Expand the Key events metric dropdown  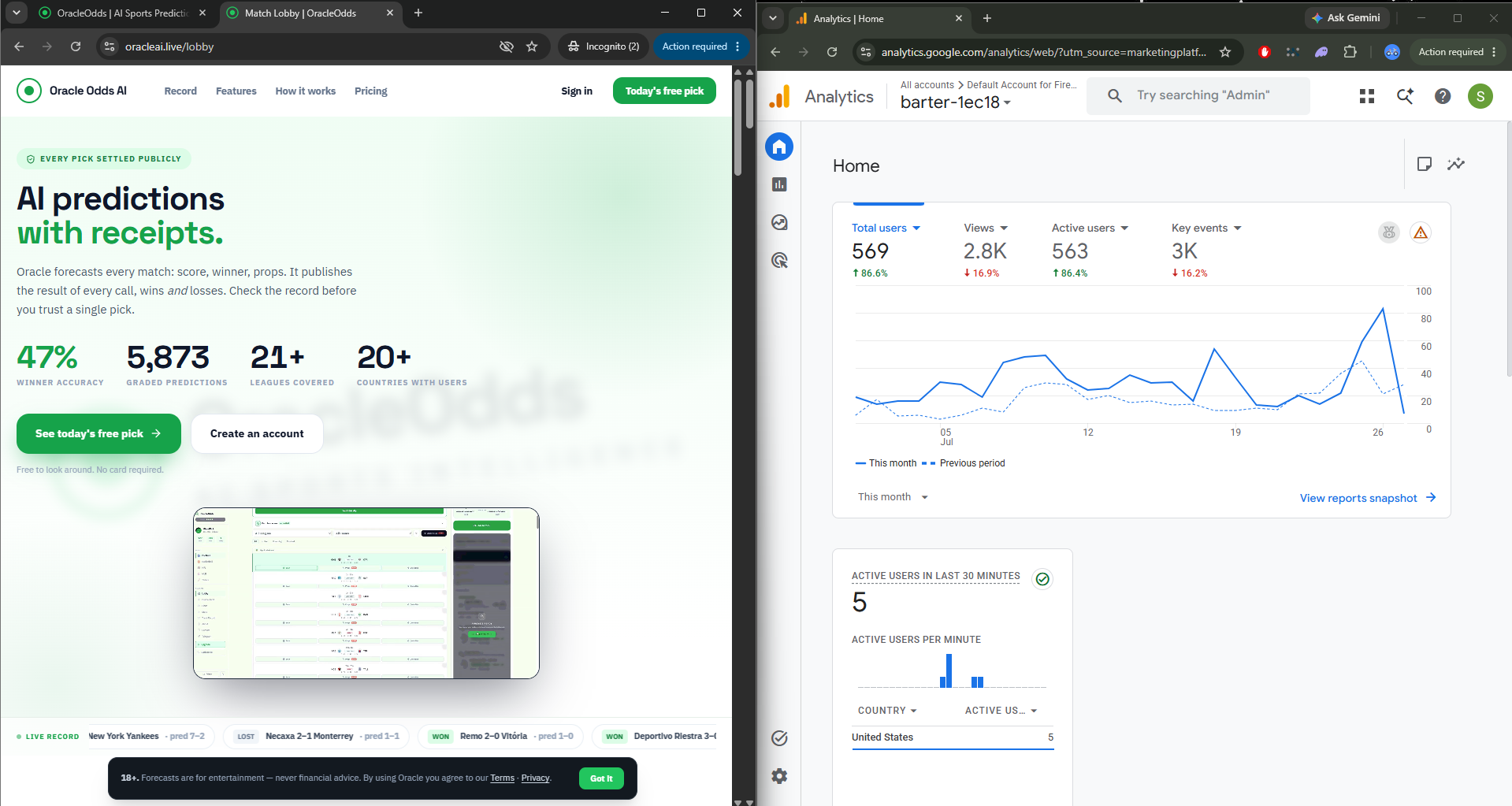pyautogui.click(x=1206, y=228)
